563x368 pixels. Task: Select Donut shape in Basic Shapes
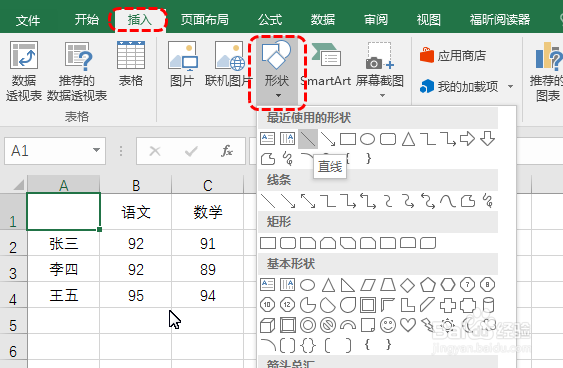[x=308, y=325]
